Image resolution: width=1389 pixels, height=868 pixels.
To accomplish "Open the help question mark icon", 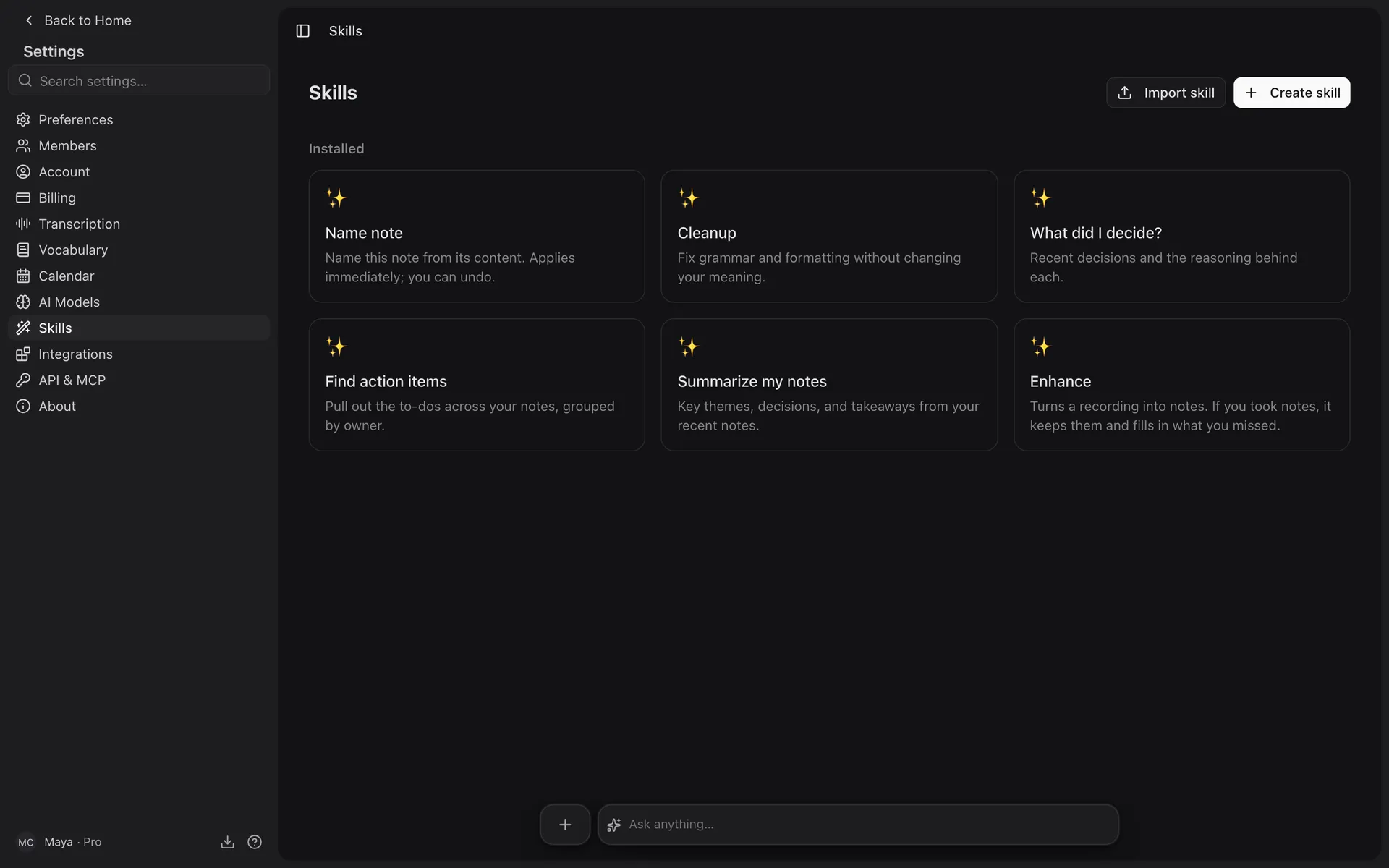I will point(255,842).
